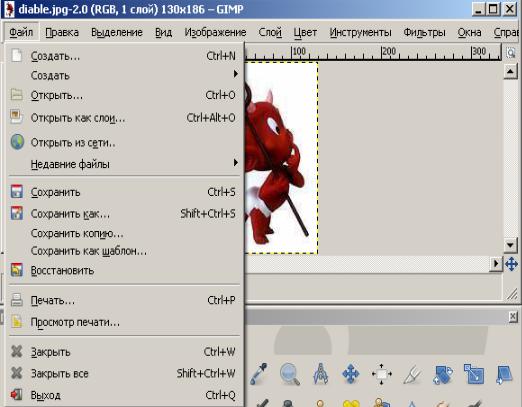Click the folder icon beside Открыть...

pyautogui.click(x=16, y=95)
